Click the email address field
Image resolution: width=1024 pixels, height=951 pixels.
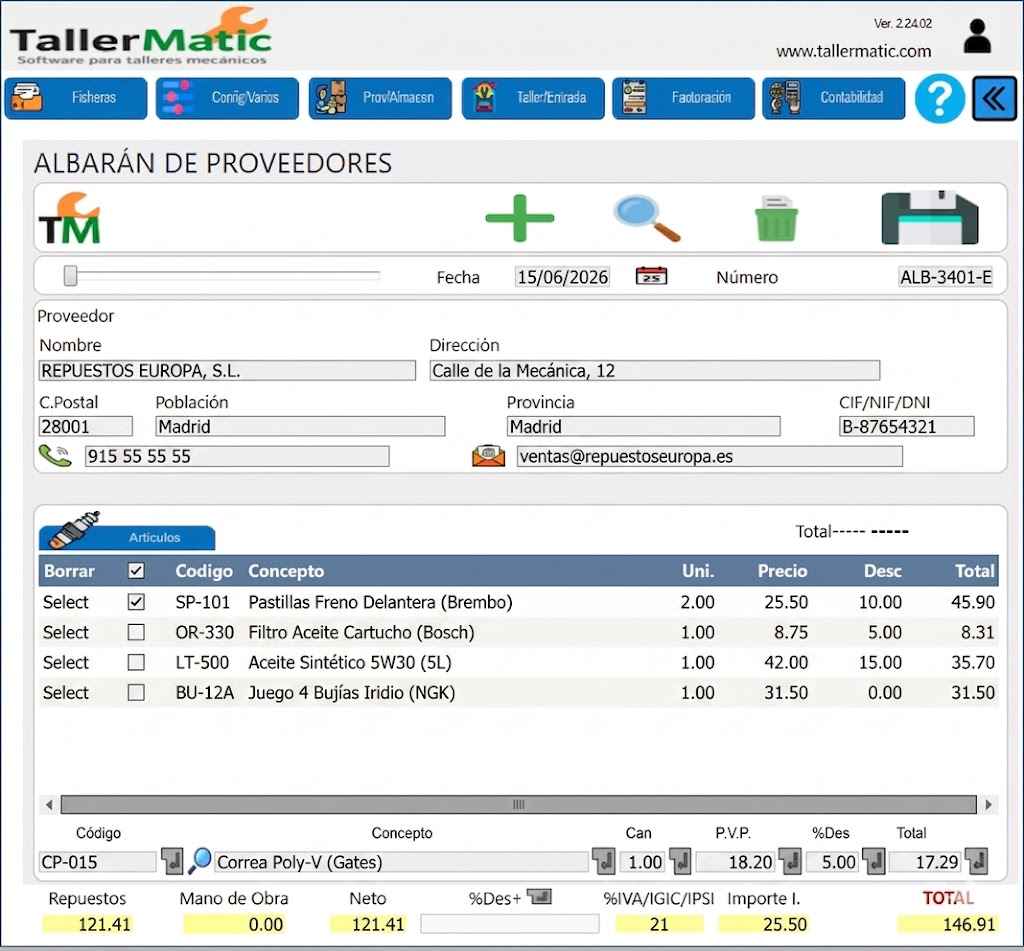point(710,457)
